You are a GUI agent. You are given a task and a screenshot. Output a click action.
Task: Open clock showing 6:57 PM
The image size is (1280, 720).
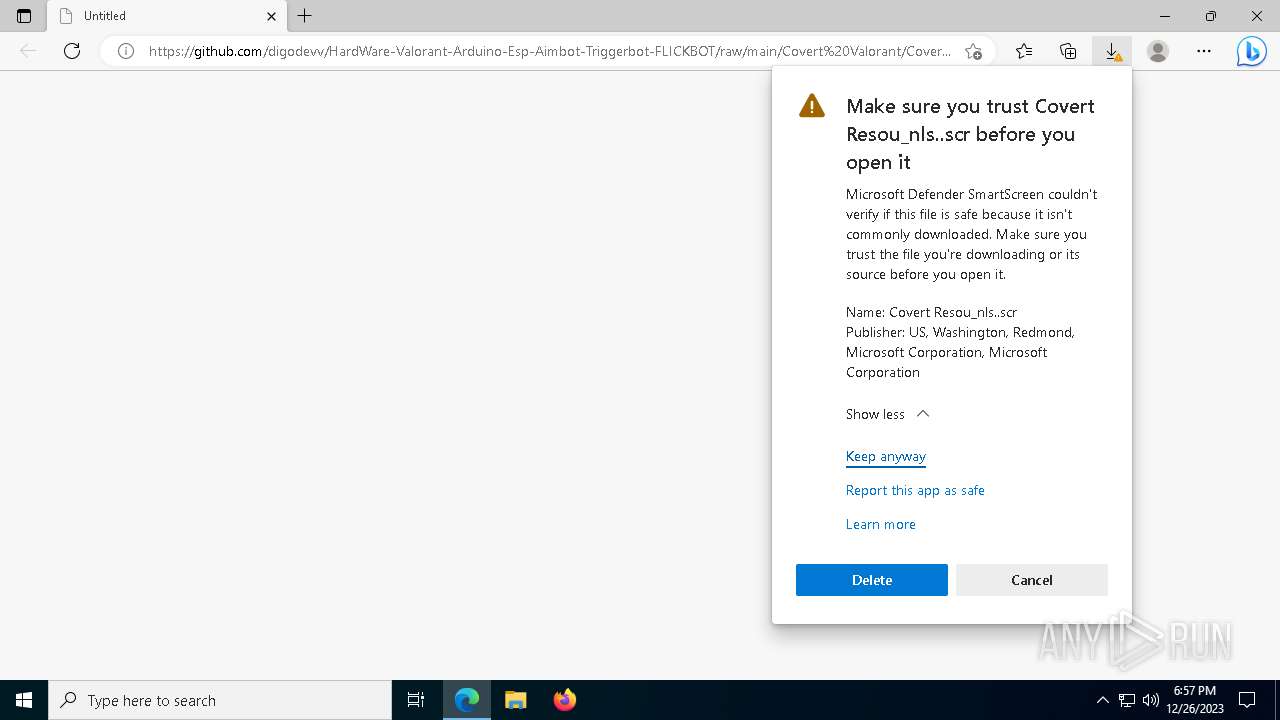(x=1195, y=700)
